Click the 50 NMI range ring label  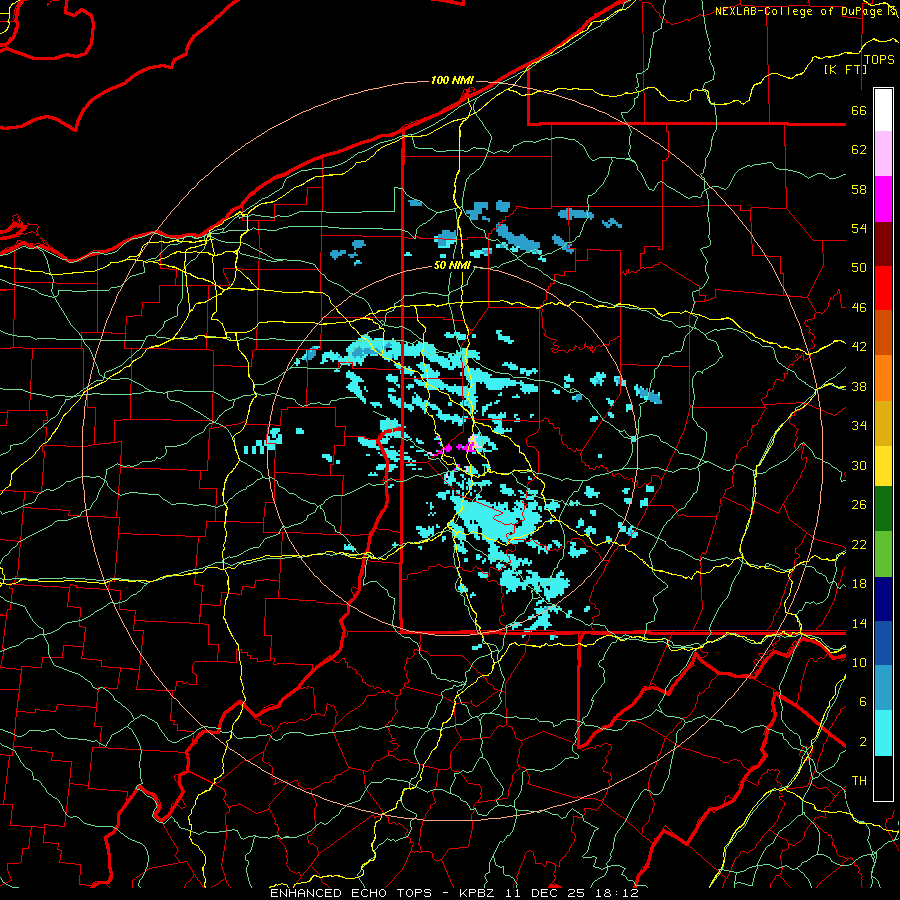[452, 265]
